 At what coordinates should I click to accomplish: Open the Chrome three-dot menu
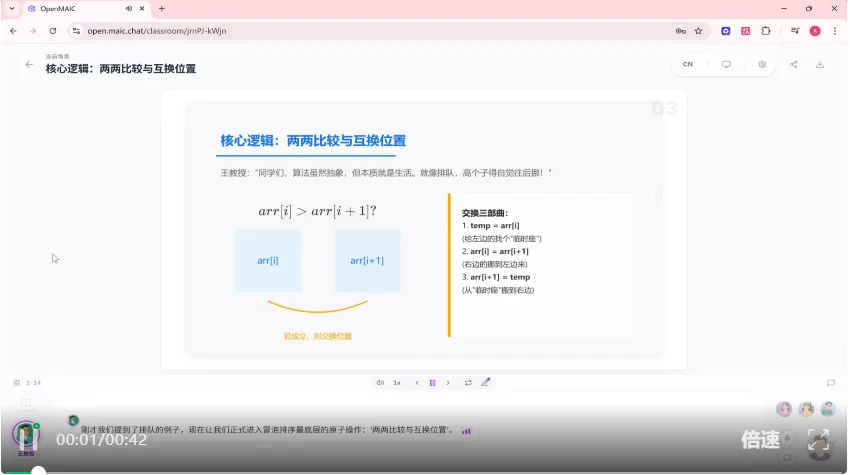pos(834,31)
